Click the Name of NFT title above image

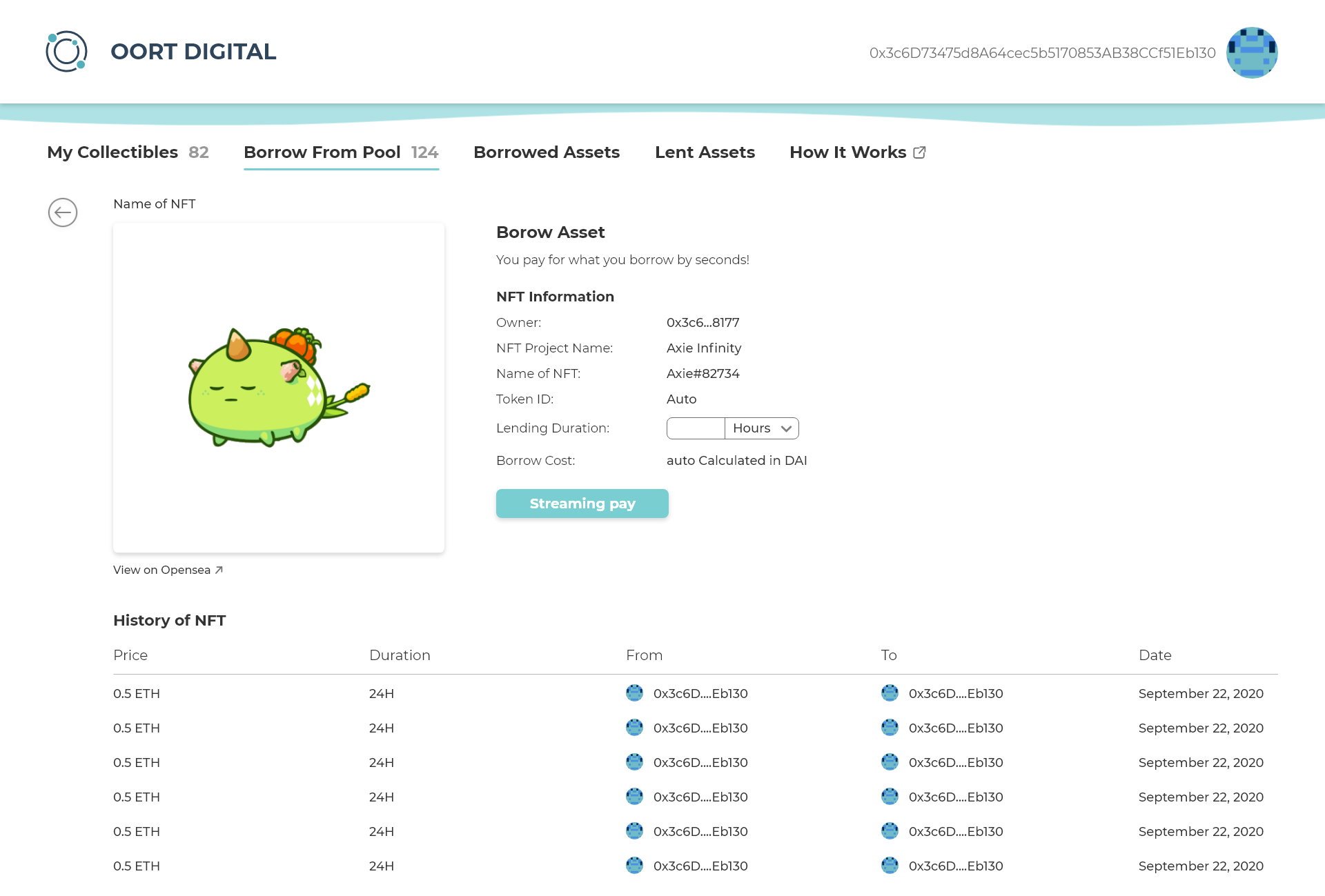click(154, 204)
